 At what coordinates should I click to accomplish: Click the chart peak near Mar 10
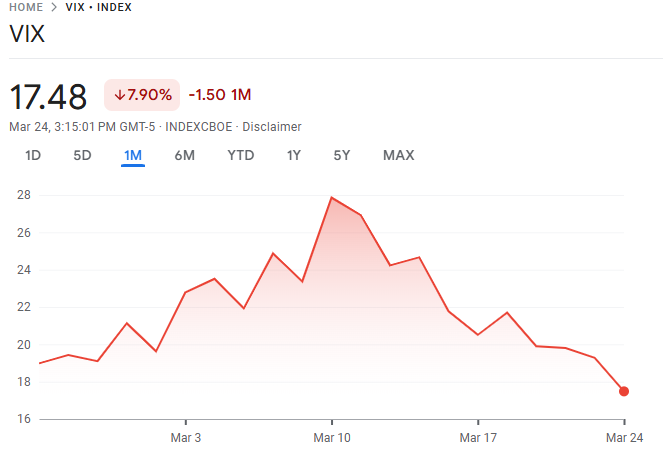(x=332, y=197)
